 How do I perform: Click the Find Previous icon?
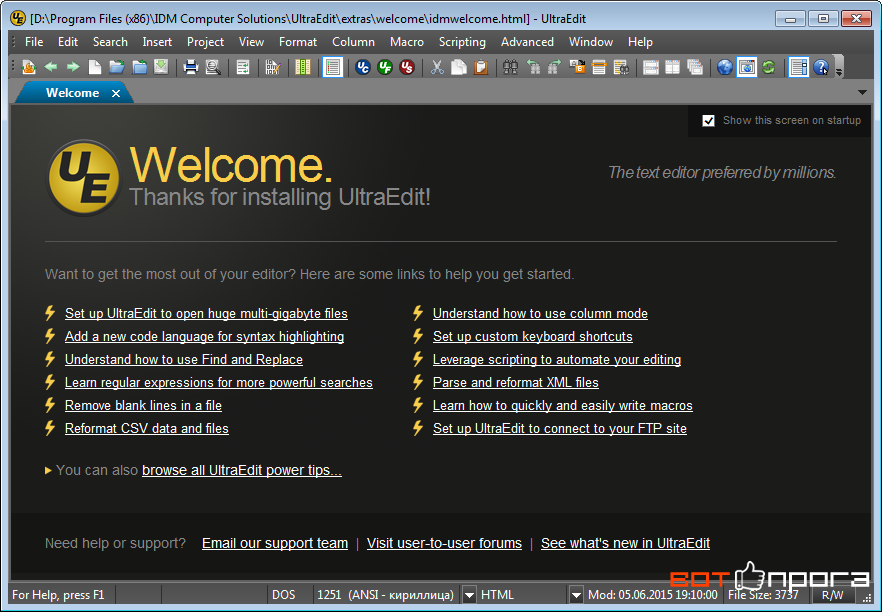[x=533, y=68]
